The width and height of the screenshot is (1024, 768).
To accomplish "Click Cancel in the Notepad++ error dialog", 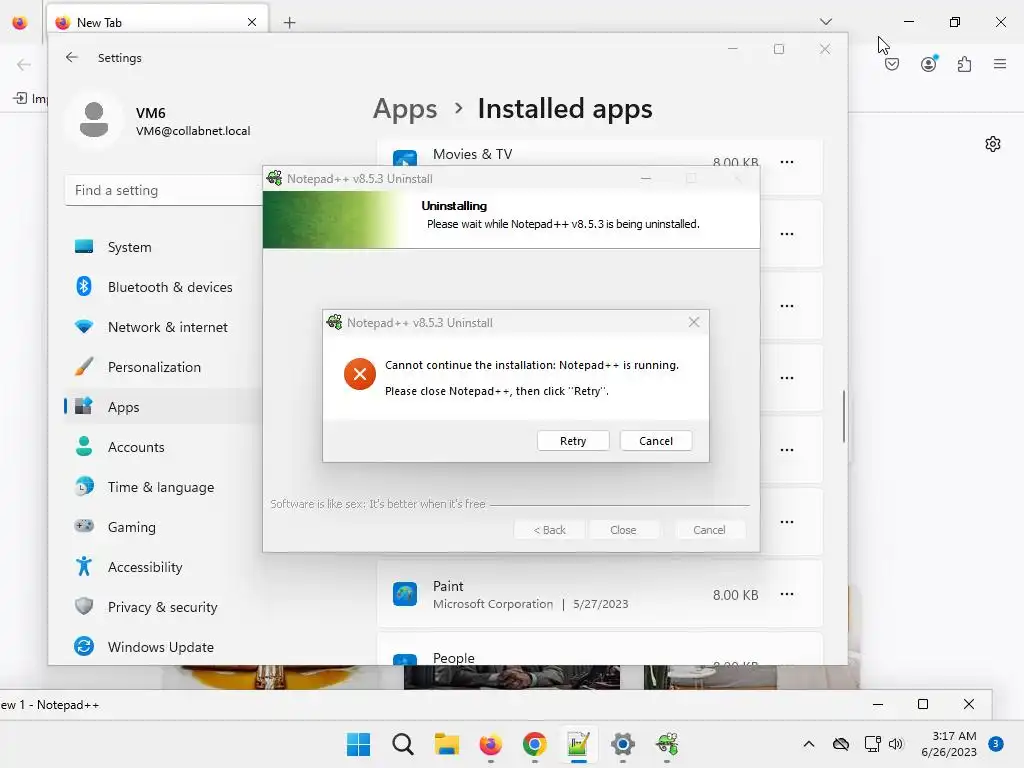I will point(656,441).
